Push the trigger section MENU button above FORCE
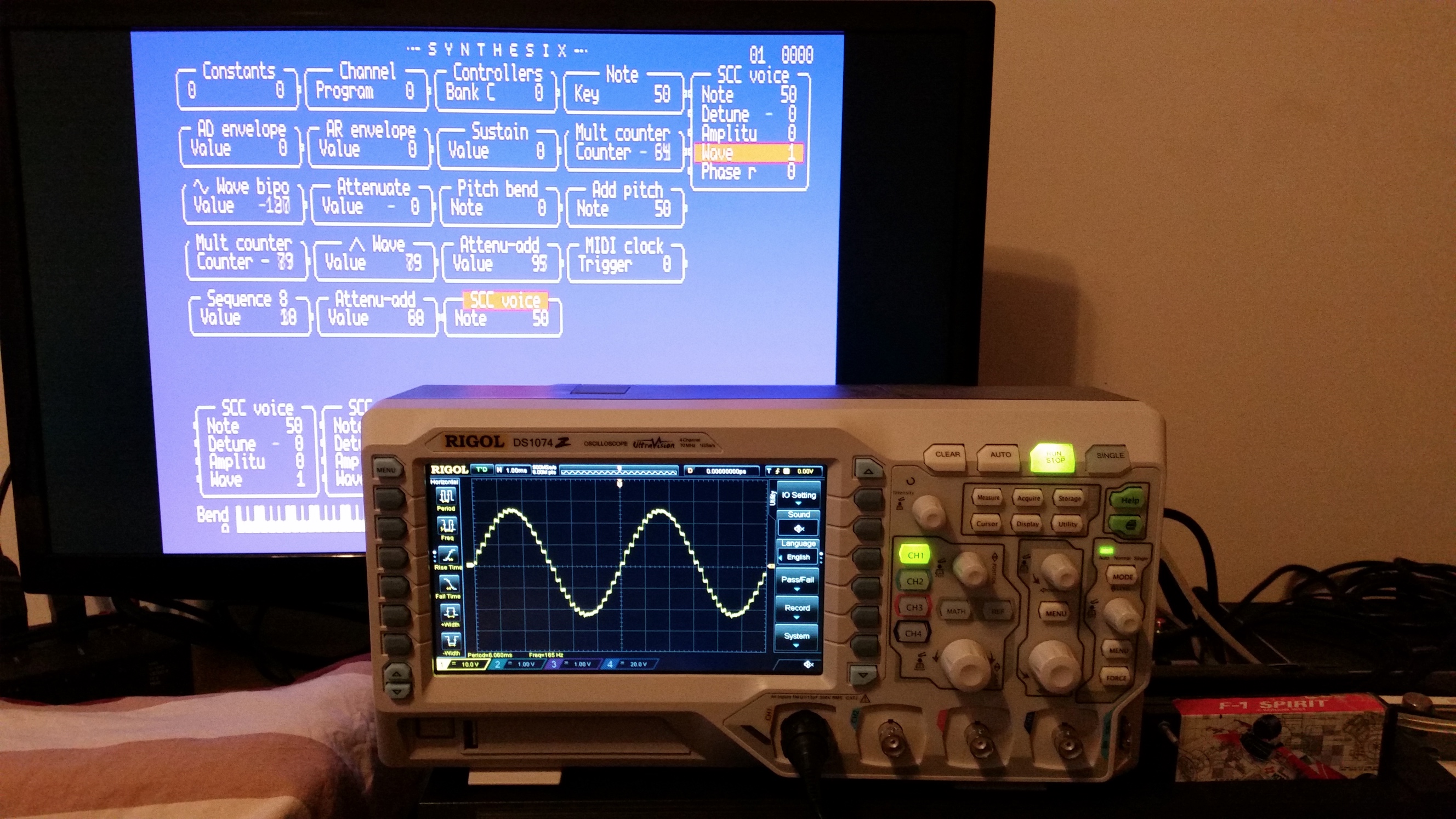Screen dimensions: 1456x819 click(1117, 650)
